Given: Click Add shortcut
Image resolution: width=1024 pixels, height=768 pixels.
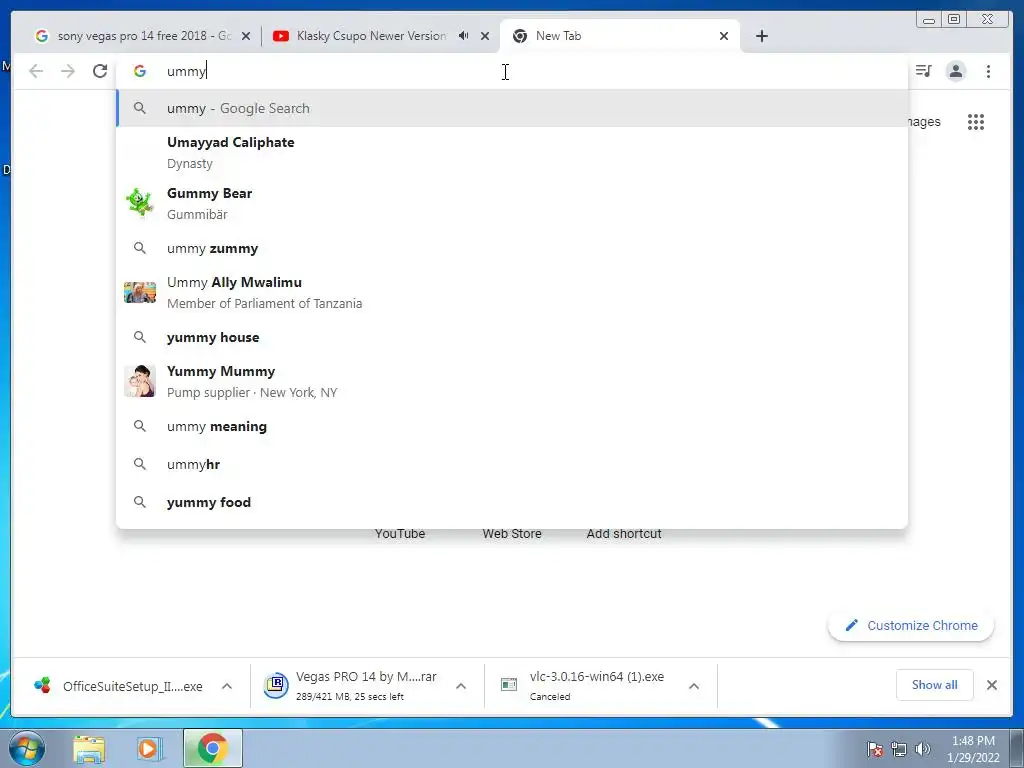Looking at the screenshot, I should point(624,534).
